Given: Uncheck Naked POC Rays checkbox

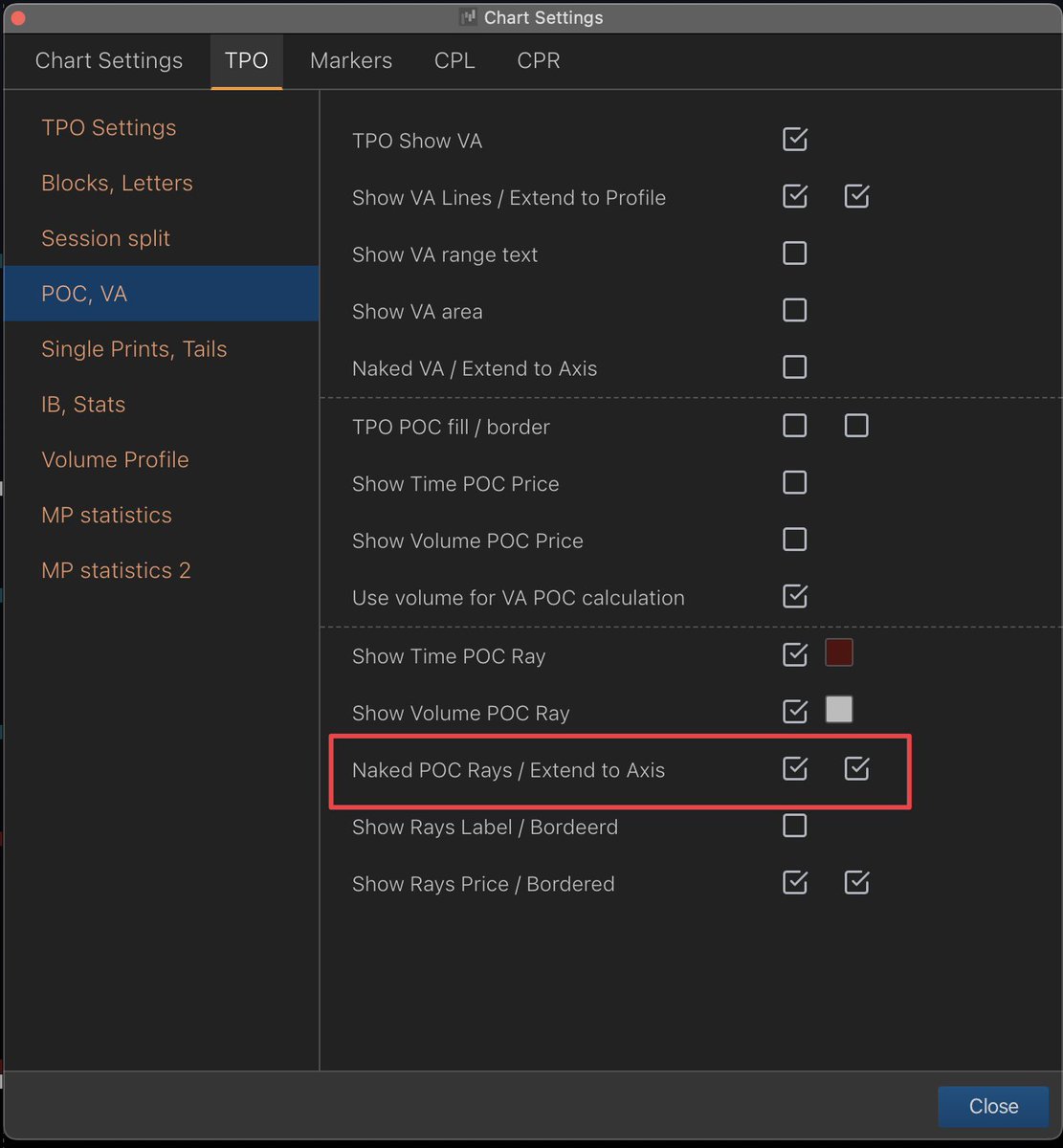Looking at the screenshot, I should (795, 768).
